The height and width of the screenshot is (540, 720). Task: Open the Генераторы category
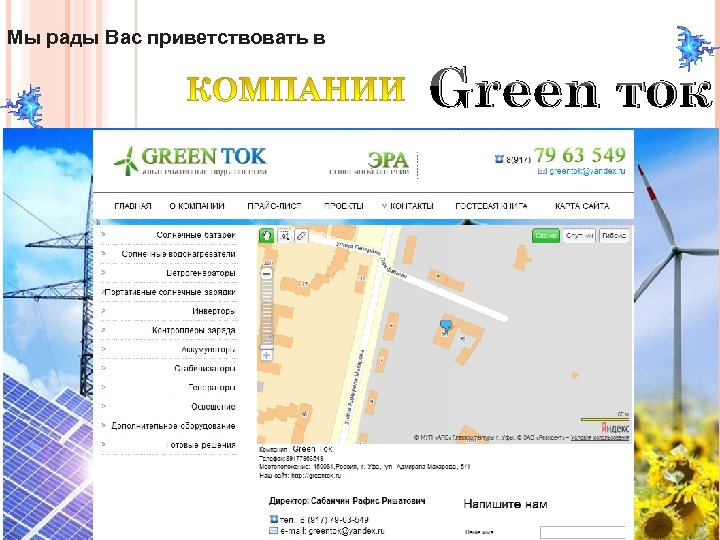(212, 388)
